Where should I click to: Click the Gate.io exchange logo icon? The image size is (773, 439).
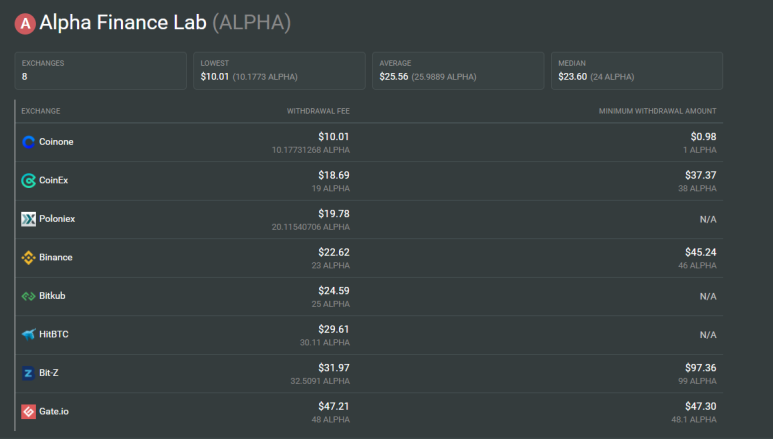(29, 411)
